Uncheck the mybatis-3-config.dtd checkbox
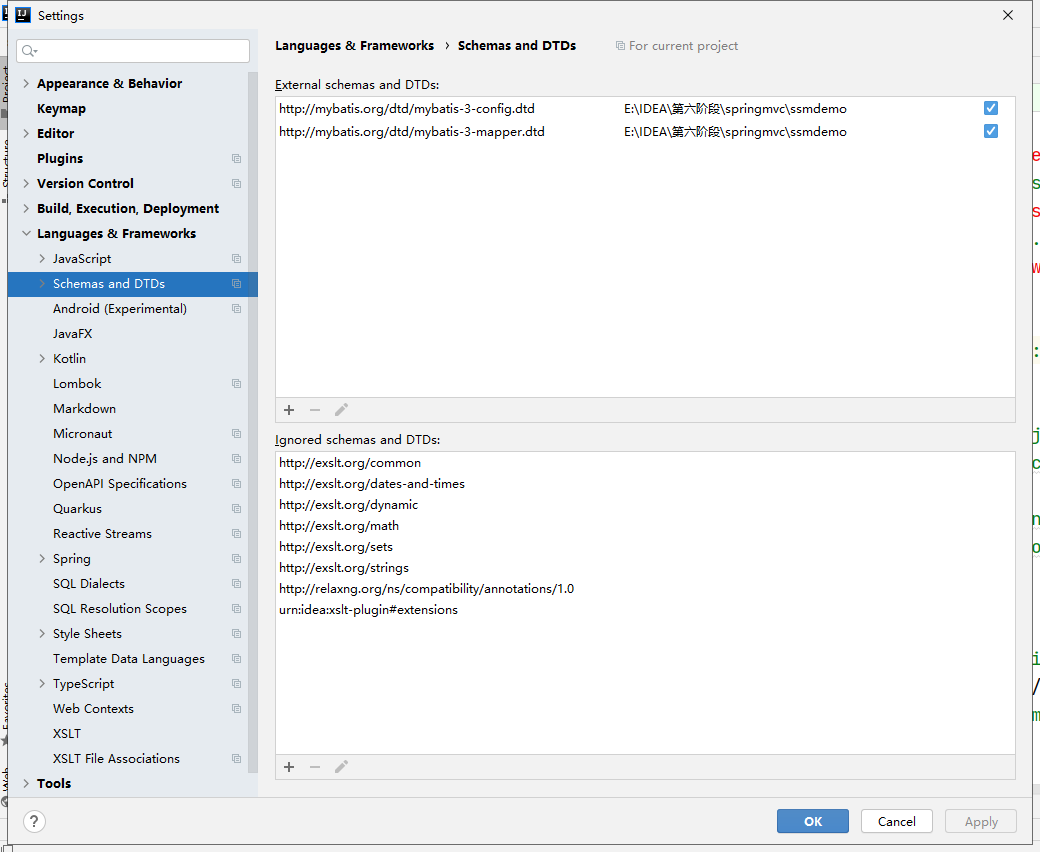 click(991, 108)
